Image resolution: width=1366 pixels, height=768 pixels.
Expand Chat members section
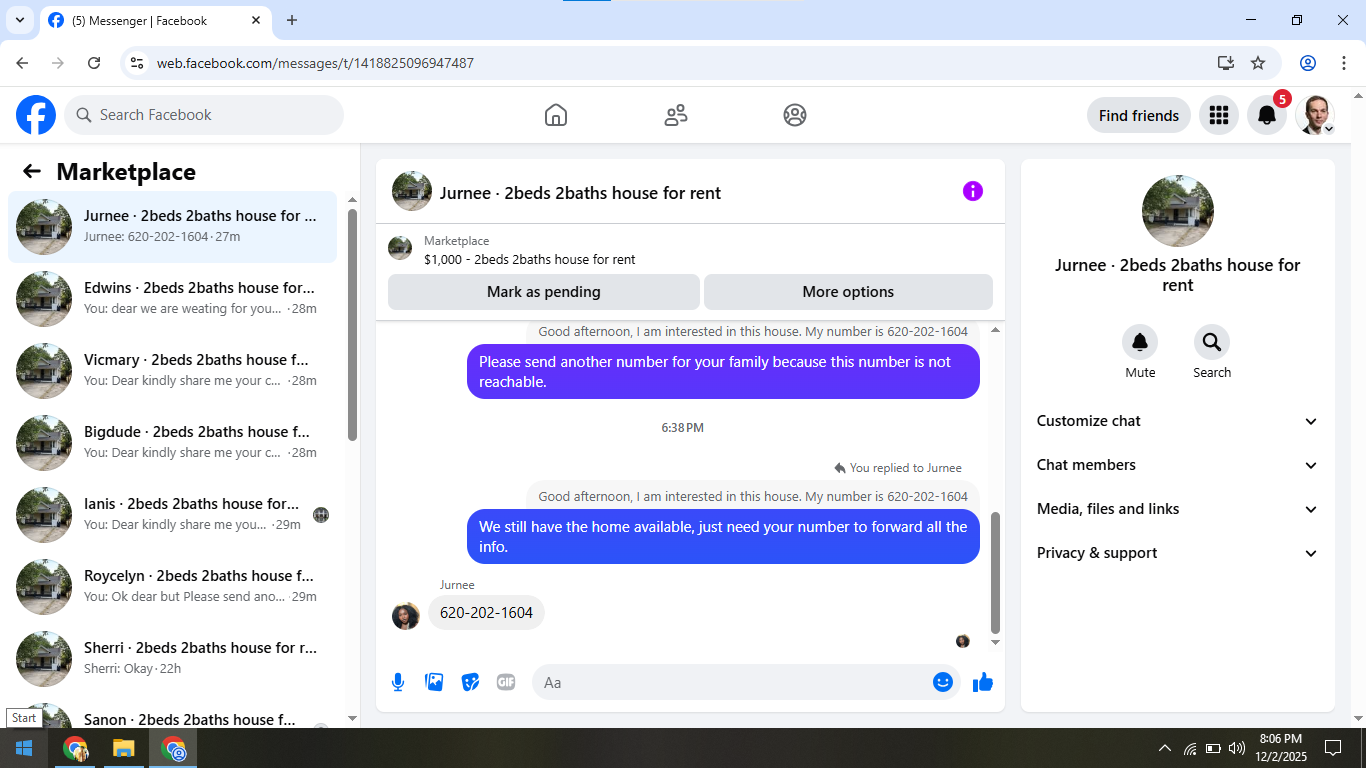[x=1178, y=465]
